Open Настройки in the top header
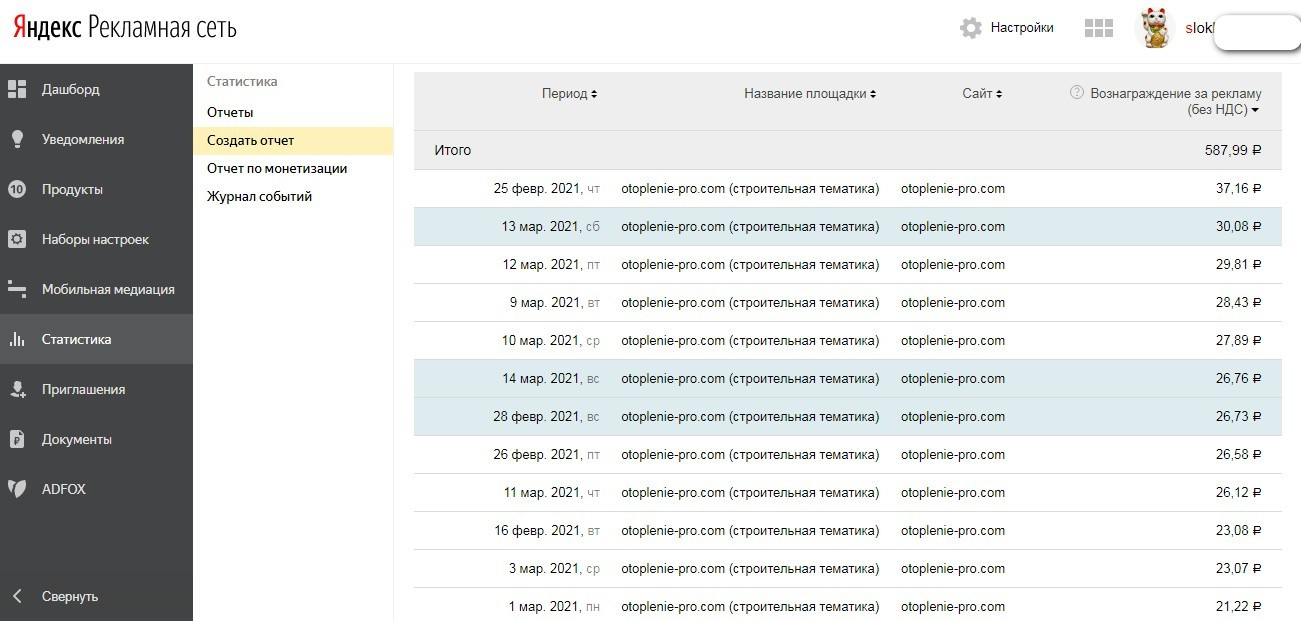This screenshot has height=621, width=1301. (1007, 28)
